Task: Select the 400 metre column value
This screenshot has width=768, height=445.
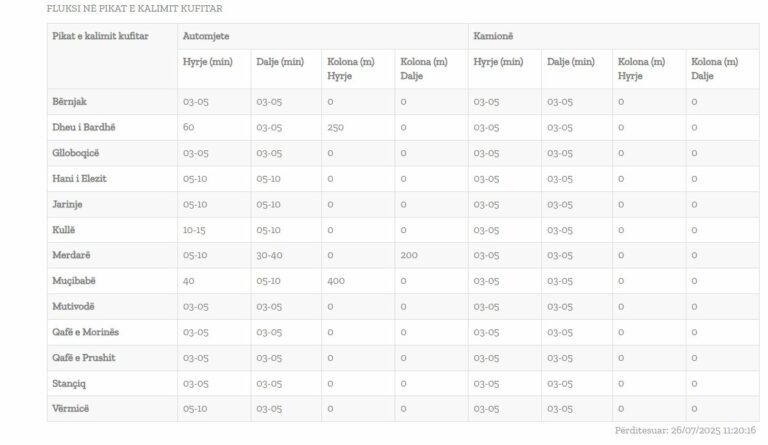Action: [336, 281]
